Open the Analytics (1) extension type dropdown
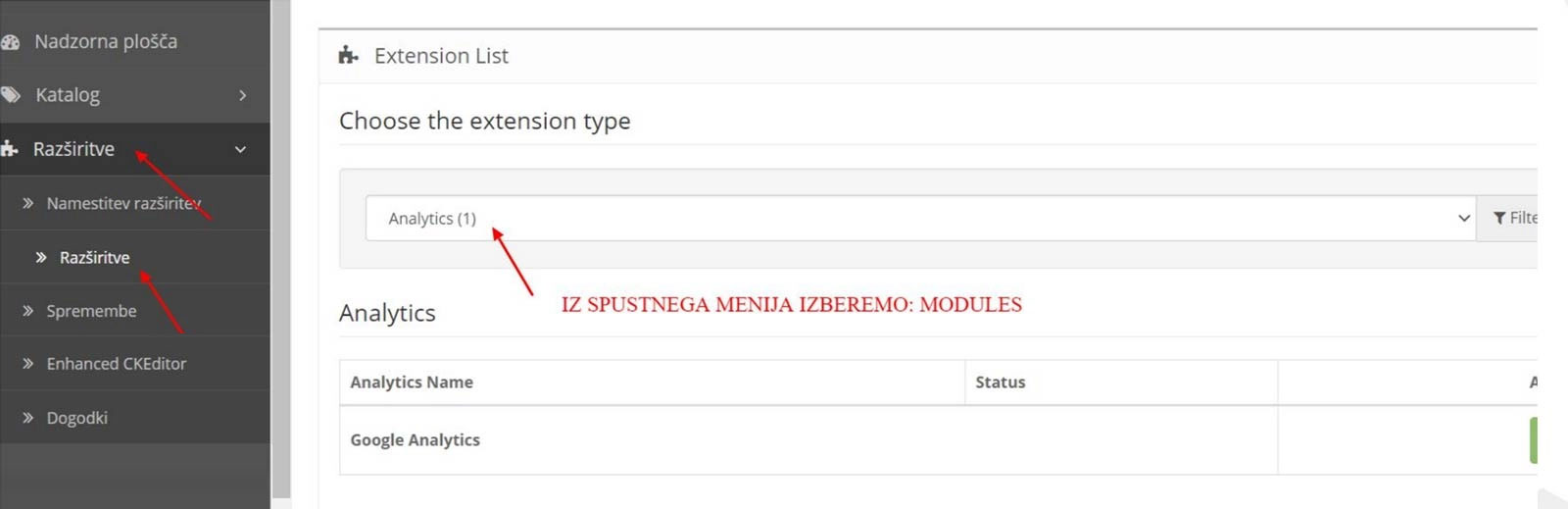Viewport: 1568px width, 509px height. (x=919, y=218)
